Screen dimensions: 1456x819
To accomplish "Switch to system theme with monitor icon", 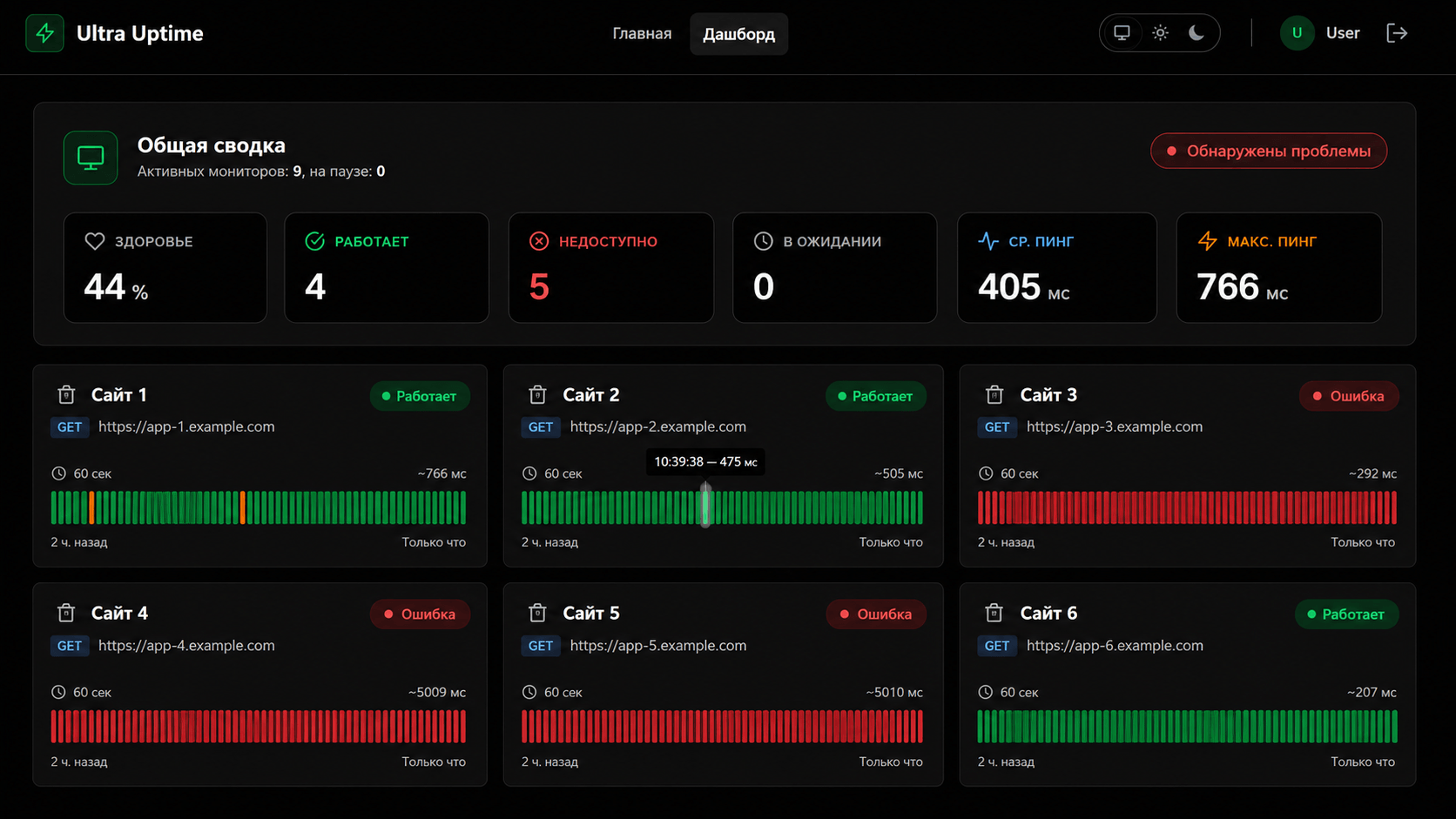I will tap(1122, 33).
